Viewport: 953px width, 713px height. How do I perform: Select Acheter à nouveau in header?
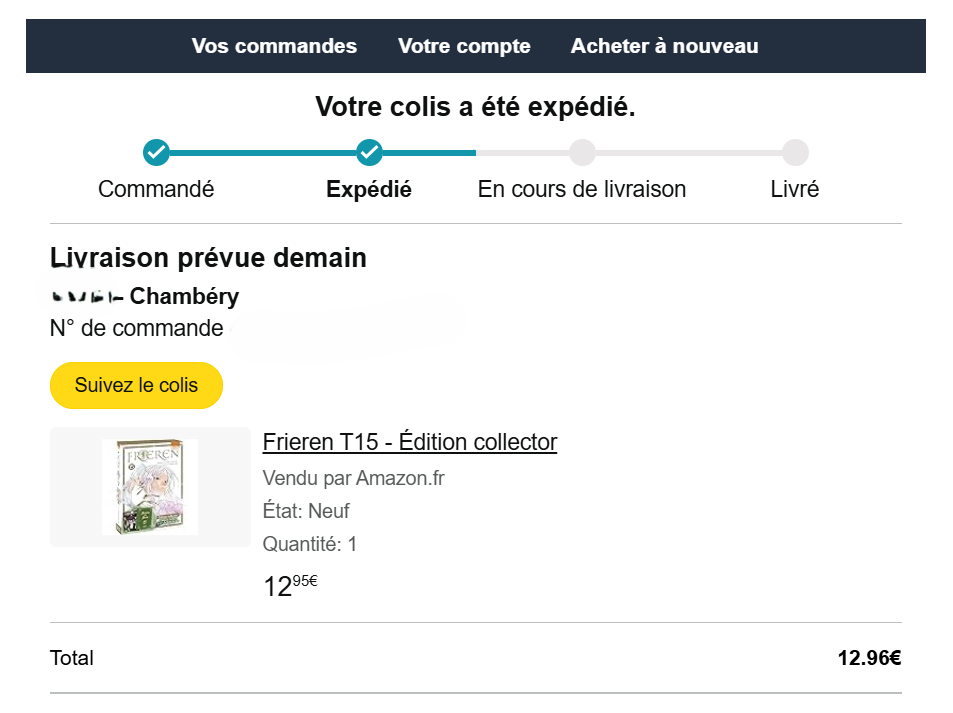click(664, 46)
